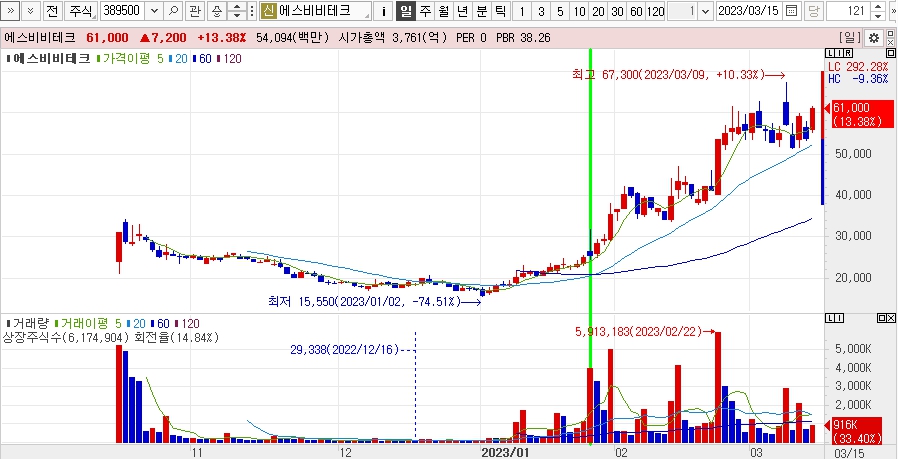Click the candle count field 121
Screen dimensions: 898x459
pos(849,10)
